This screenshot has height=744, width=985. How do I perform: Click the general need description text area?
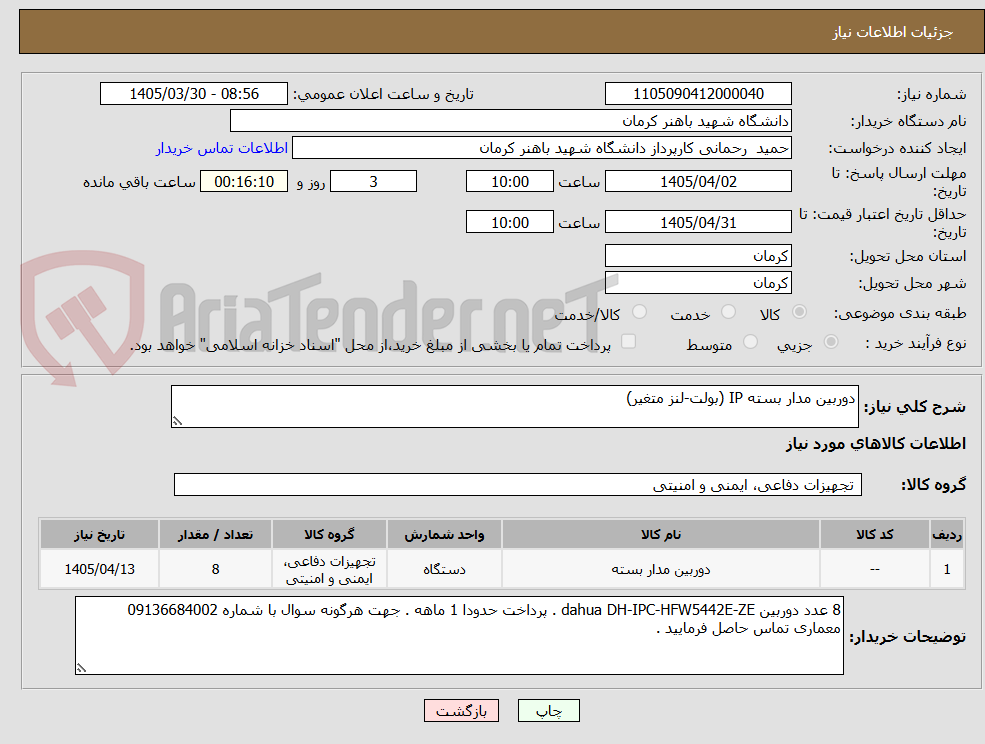point(514,407)
